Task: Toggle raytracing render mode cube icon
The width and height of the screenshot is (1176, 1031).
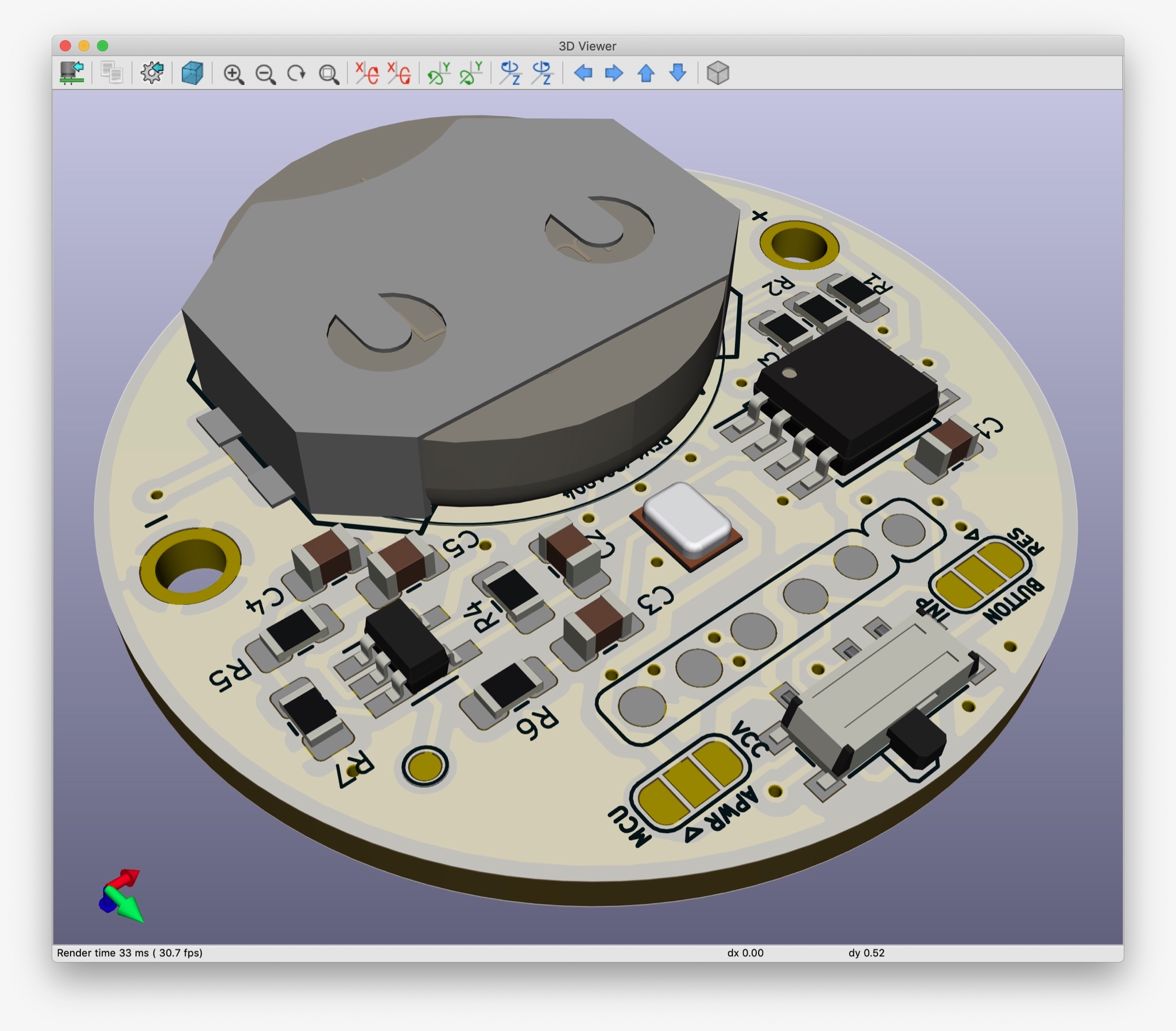Action: point(192,73)
